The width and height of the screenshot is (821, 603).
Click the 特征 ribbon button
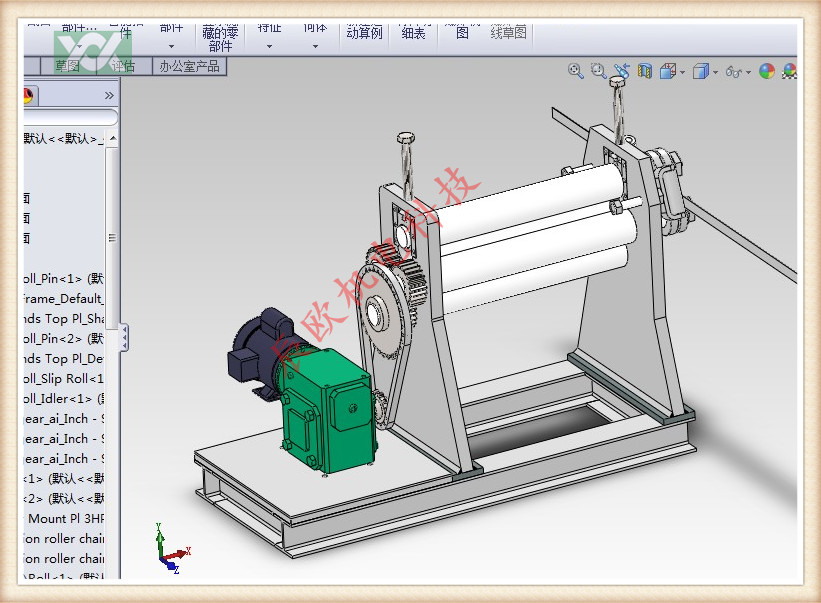(x=270, y=29)
